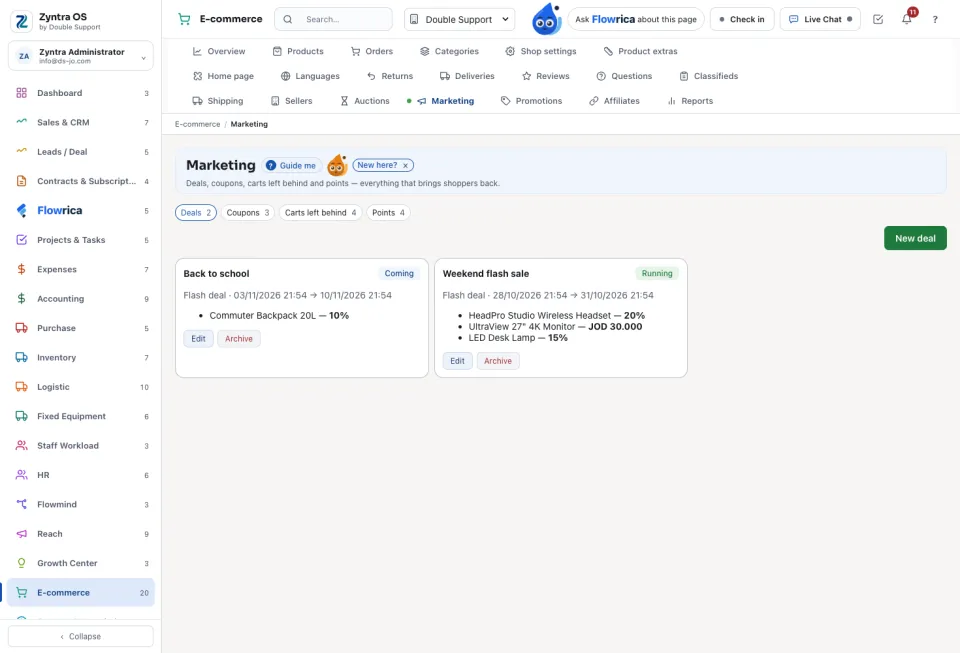The height and width of the screenshot is (653, 960).
Task: Dismiss the New here? badge
Action: tap(405, 165)
